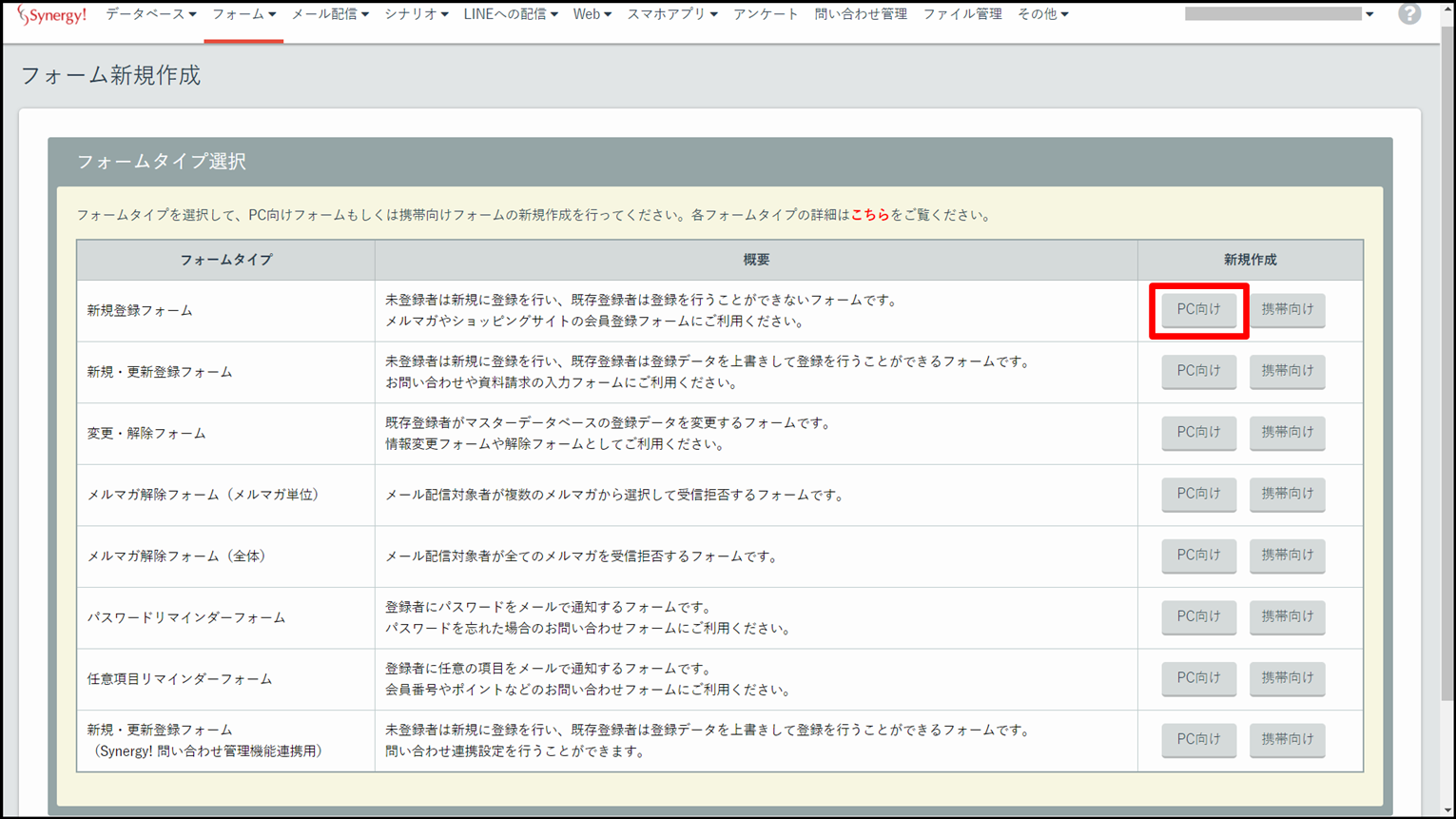Select 携帯向け for 任意項目リマインダーフォーム
Screen dimensions: 1456x819
tap(1287, 677)
